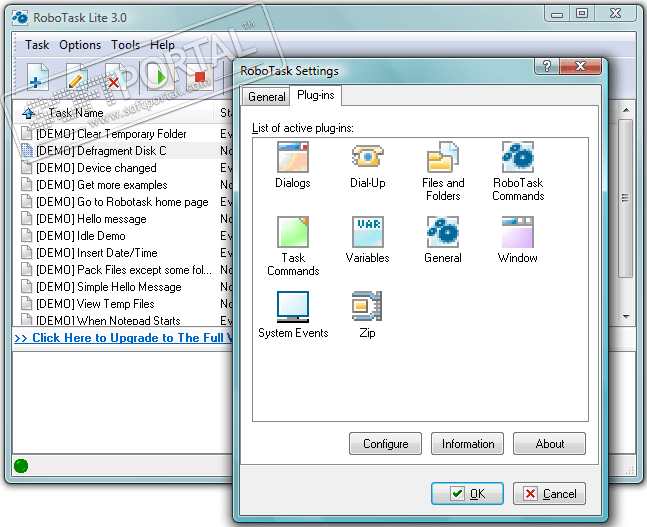Confirm settings with the OK button
This screenshot has height=527, width=647.
[468, 494]
